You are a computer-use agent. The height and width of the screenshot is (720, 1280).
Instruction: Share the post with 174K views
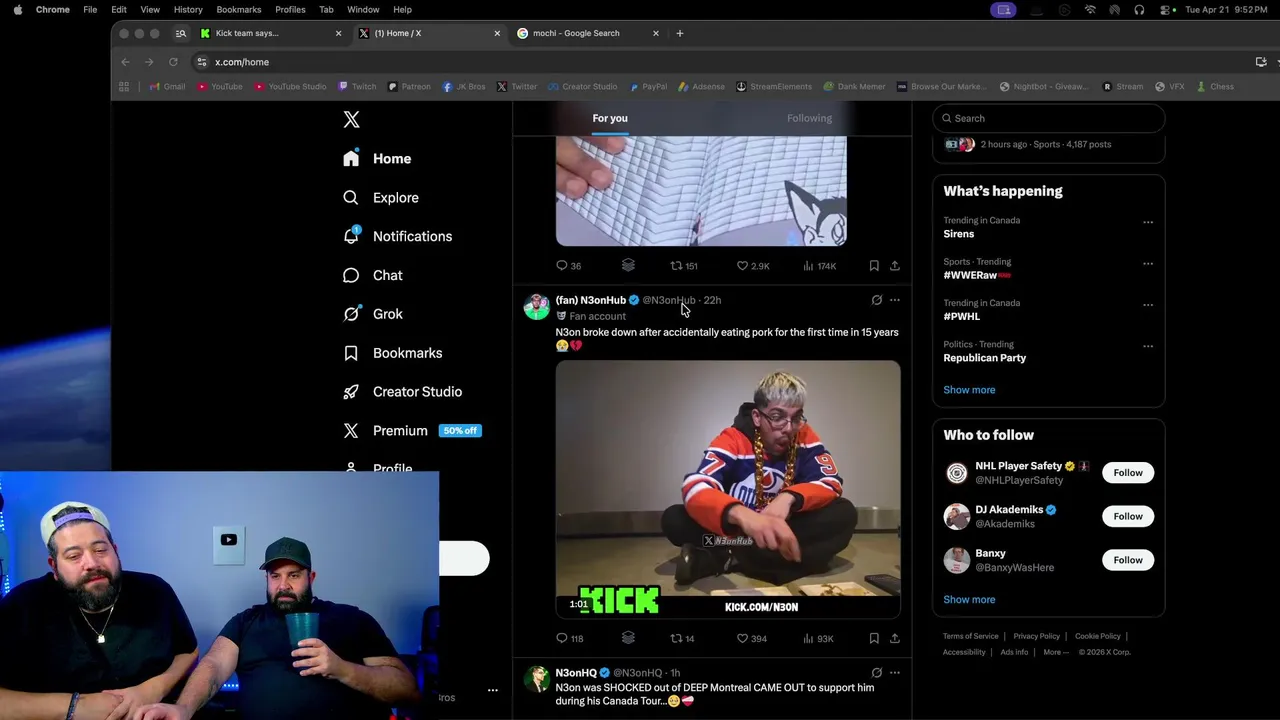(x=895, y=266)
